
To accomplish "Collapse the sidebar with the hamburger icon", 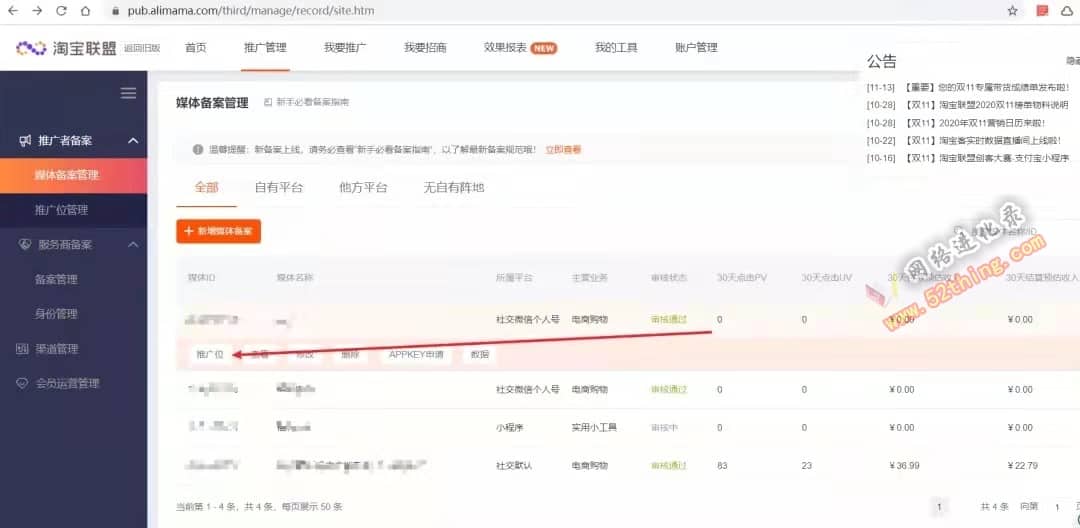I will tap(128, 93).
